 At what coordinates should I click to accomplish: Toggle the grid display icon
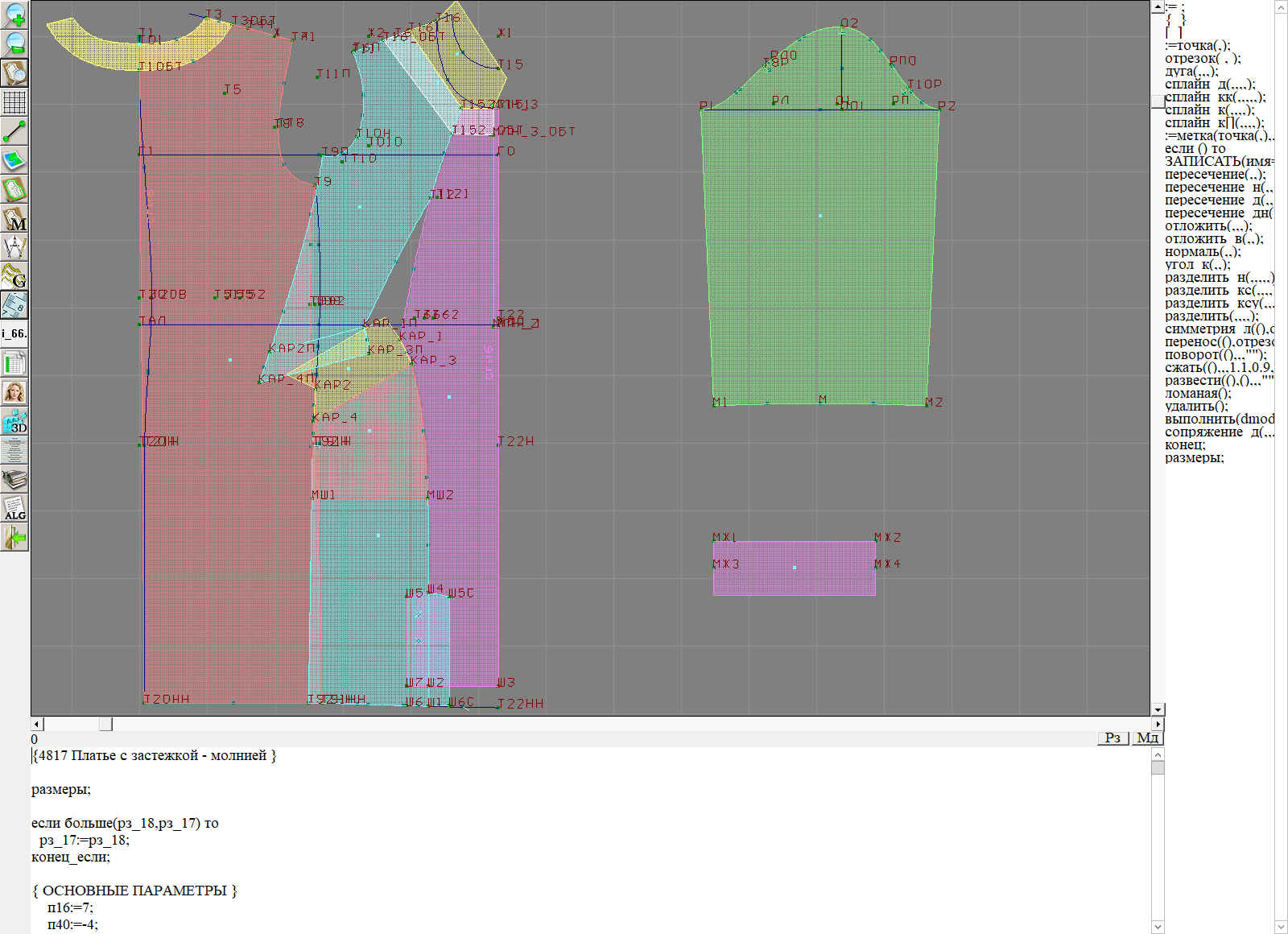point(14,102)
